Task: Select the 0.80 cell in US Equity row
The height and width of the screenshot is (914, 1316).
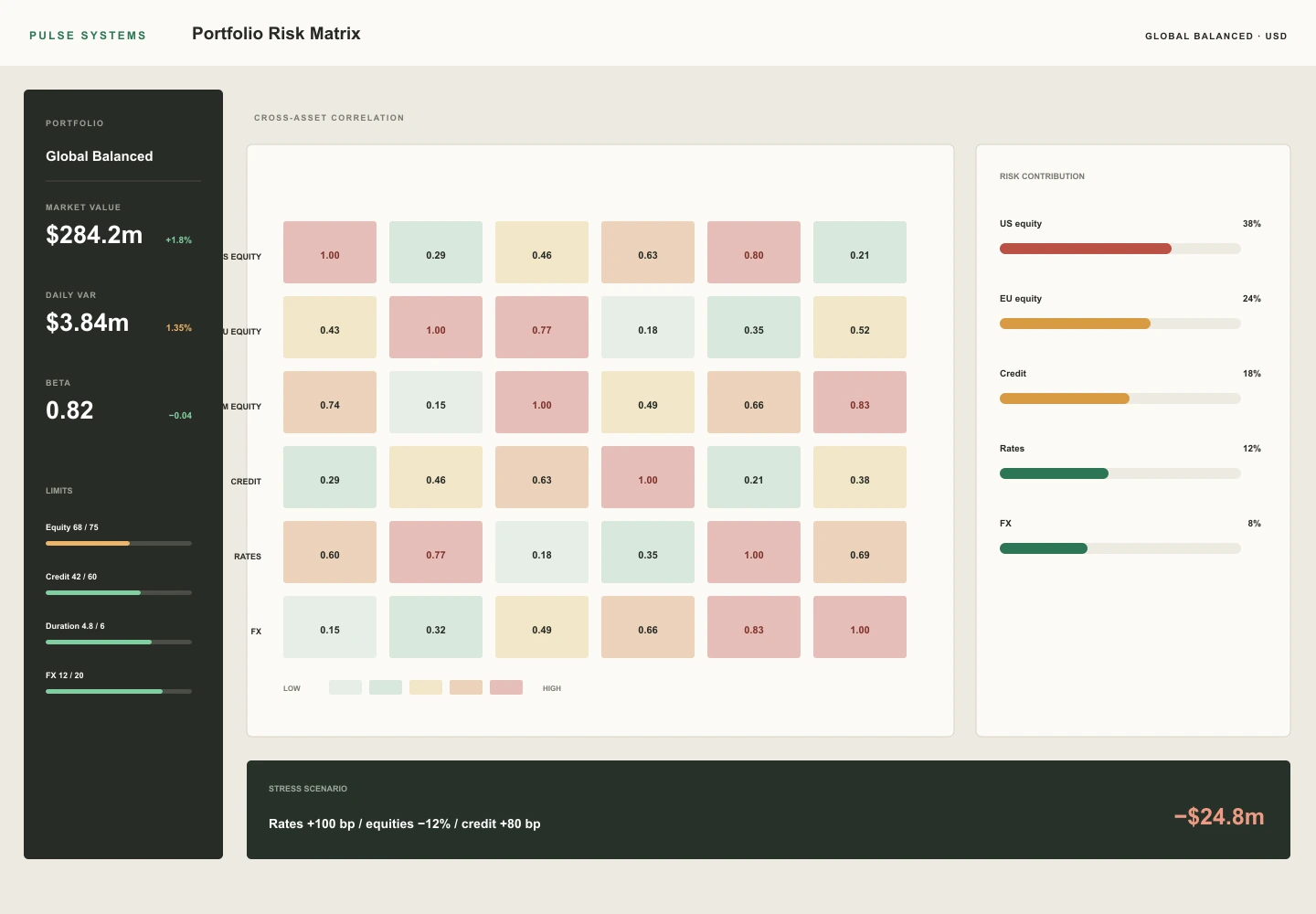Action: (754, 252)
